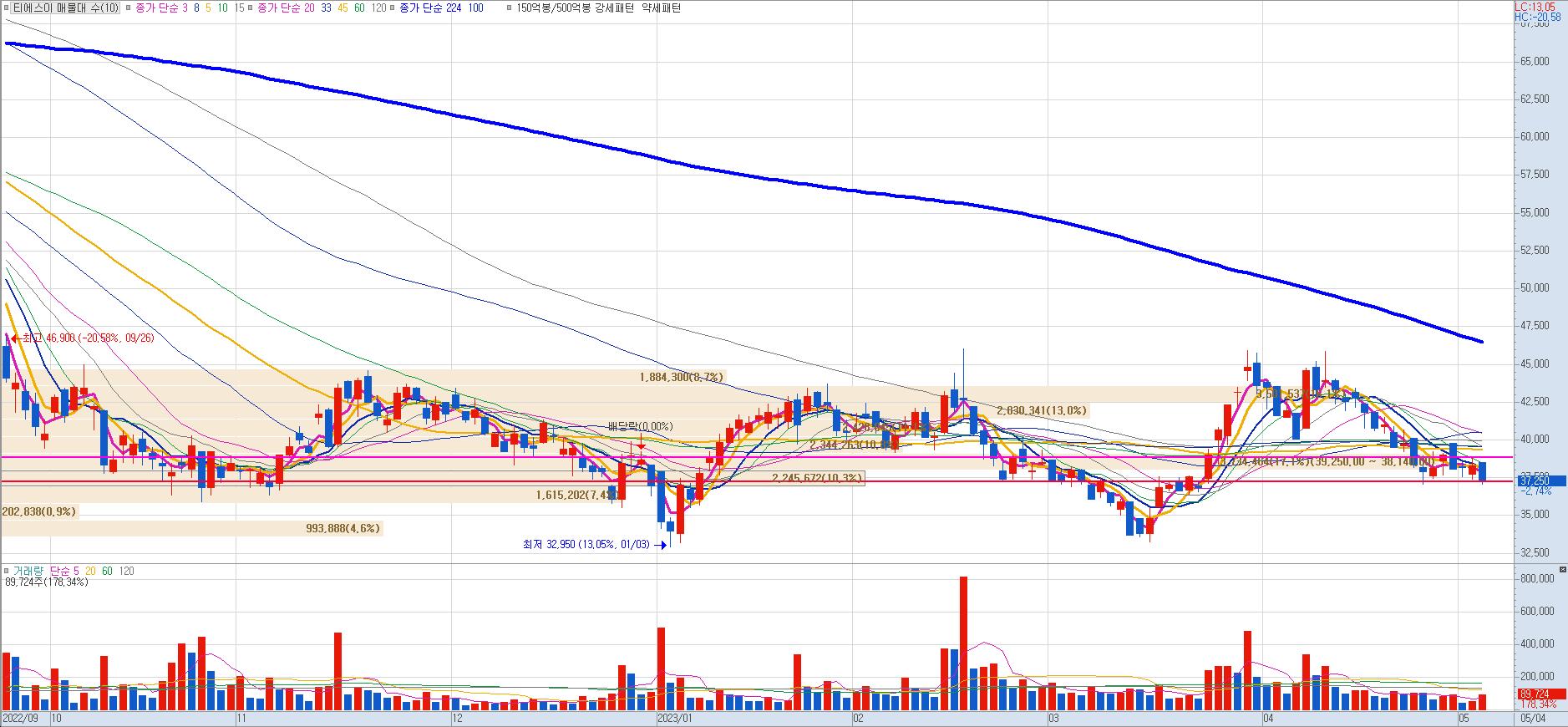Select the 2,830,341(13.0%) volume profile label
The height and width of the screenshot is (727, 1568).
pyautogui.click(x=1042, y=410)
